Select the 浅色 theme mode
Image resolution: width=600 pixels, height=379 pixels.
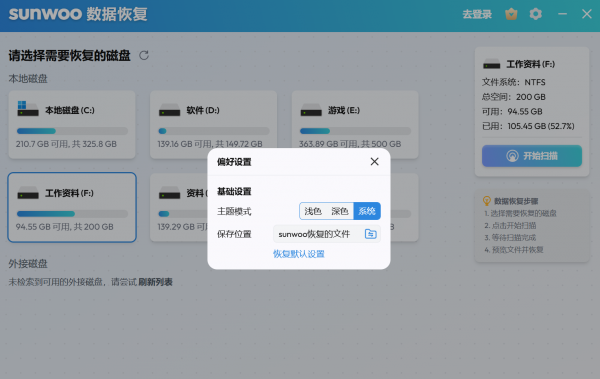click(313, 211)
